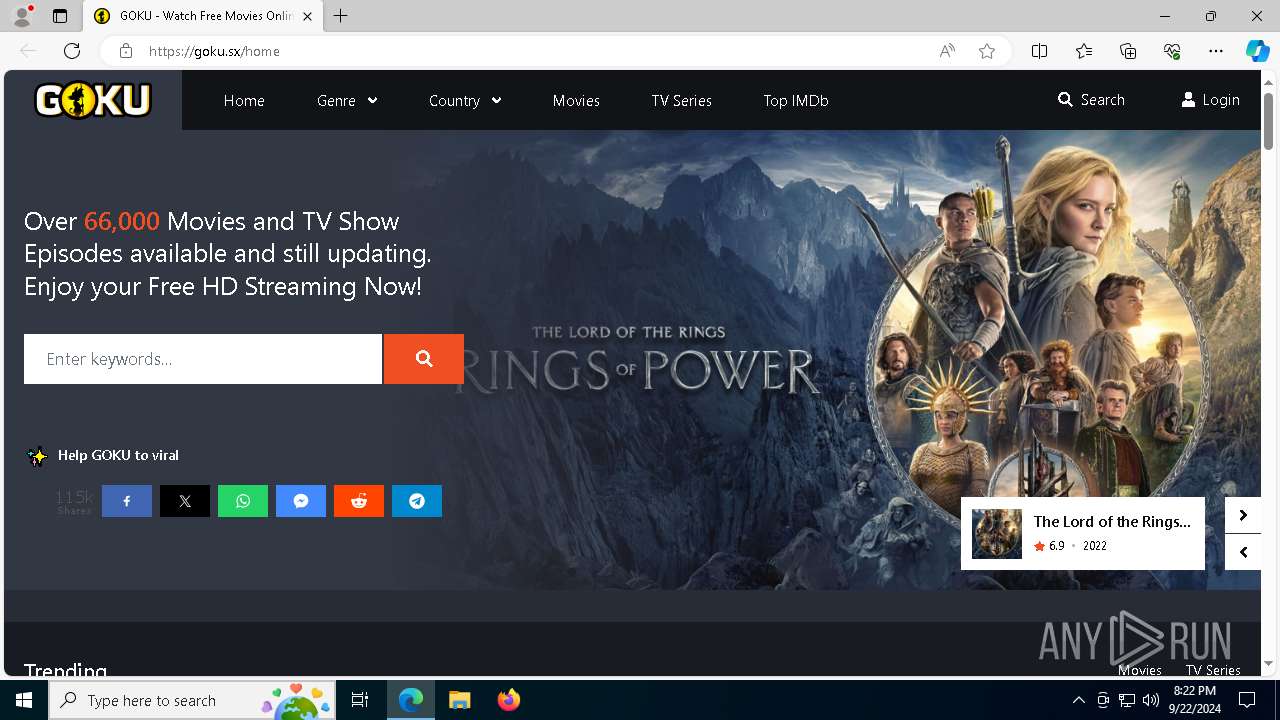The width and height of the screenshot is (1280, 720).
Task: Open Task View on taskbar
Action: coord(360,700)
